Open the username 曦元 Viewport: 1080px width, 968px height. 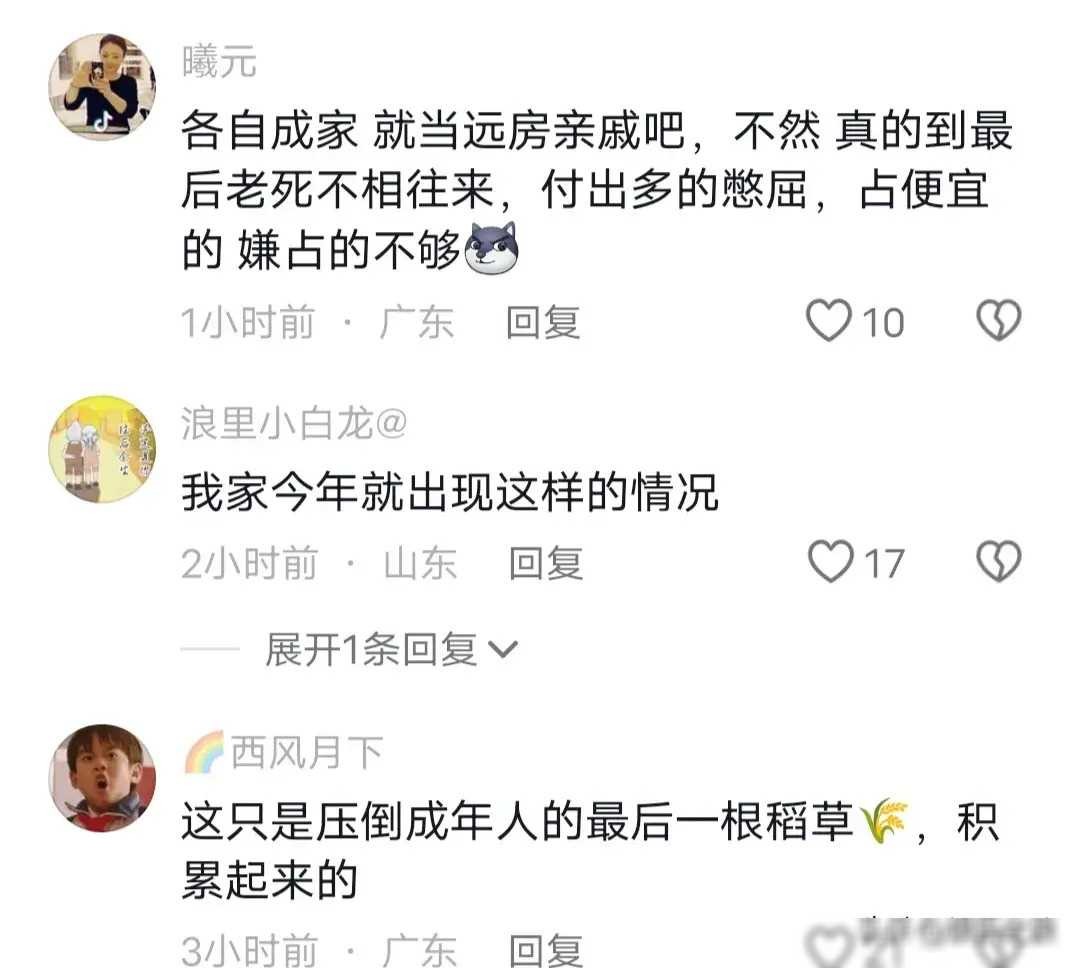(x=219, y=61)
